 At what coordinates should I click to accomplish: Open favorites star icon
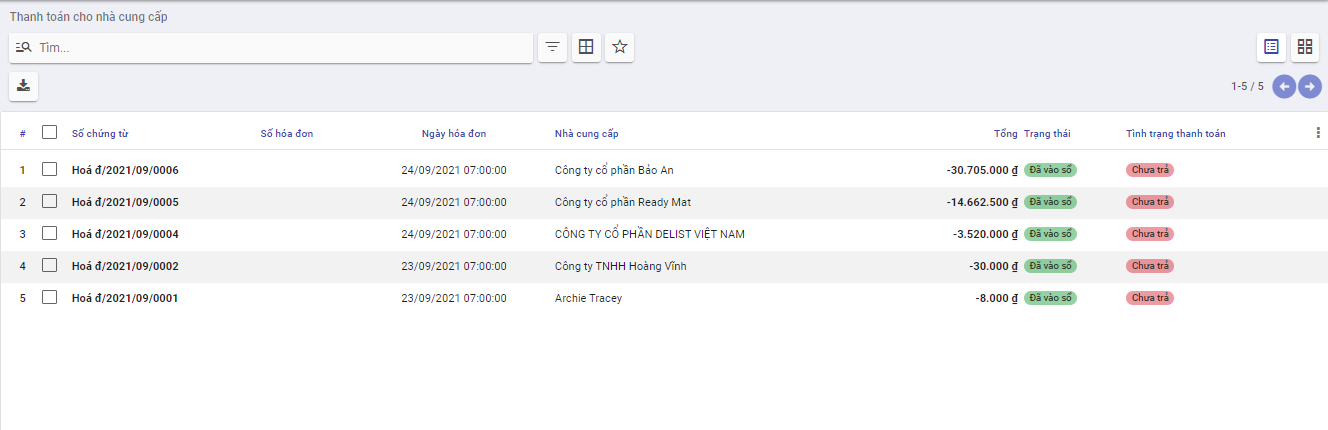620,47
